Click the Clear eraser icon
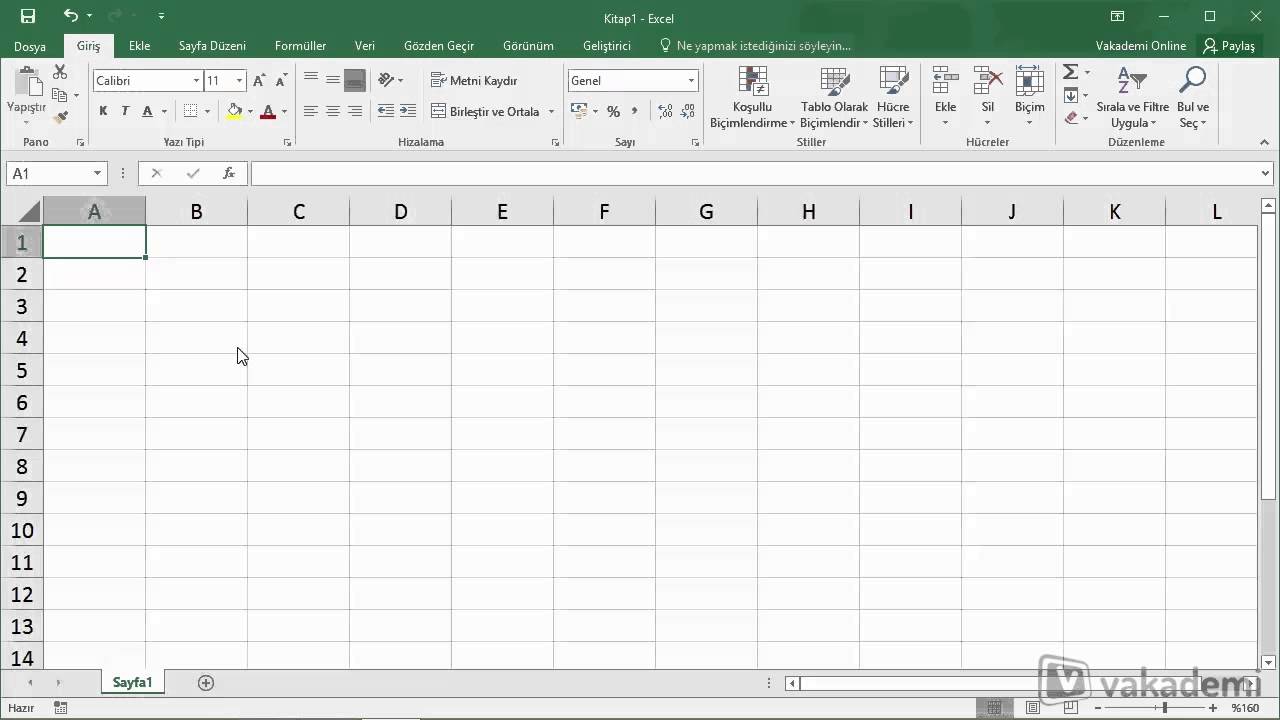Viewport: 1280px width, 720px height. tap(1070, 117)
